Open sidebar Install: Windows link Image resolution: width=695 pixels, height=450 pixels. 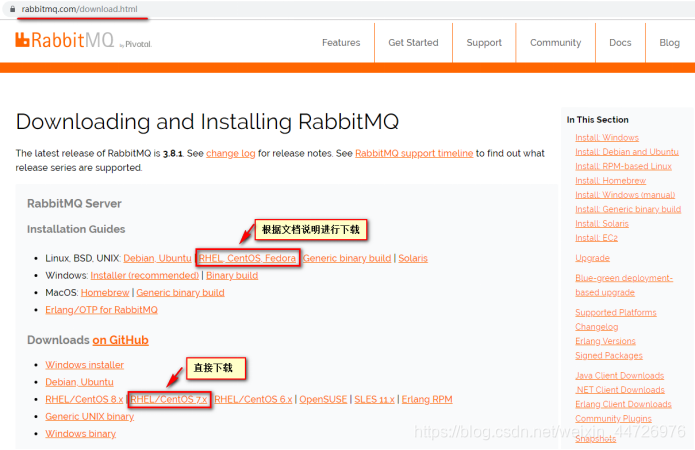(607, 138)
